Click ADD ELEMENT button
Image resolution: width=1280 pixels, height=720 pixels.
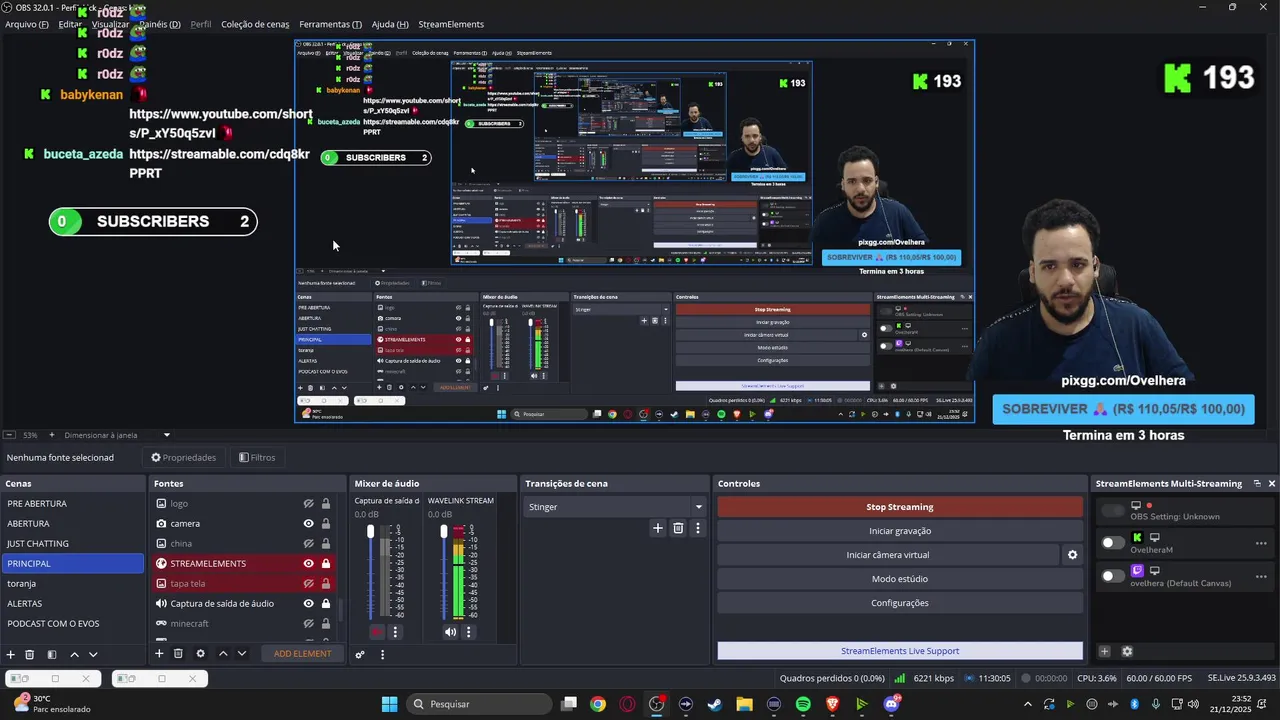(303, 654)
